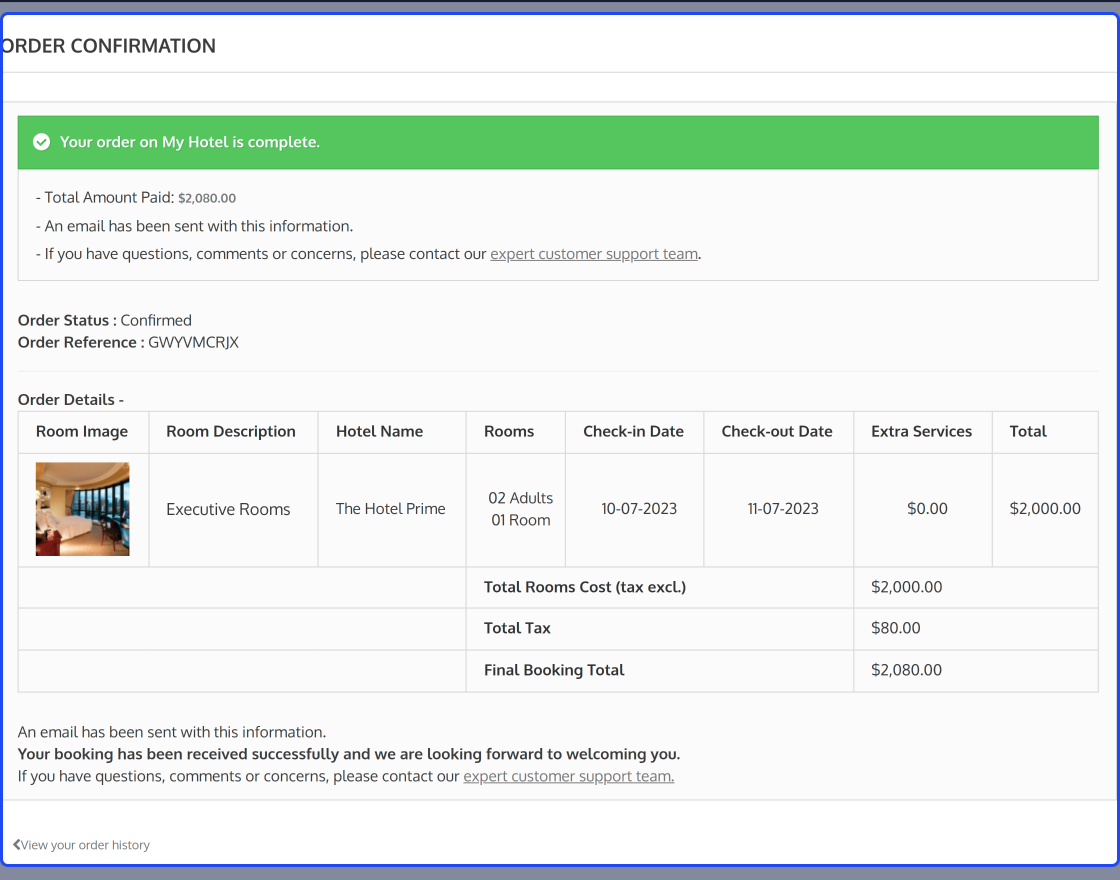Open the expert customer support team link in the summary box
The image size is (1120, 880).
point(594,254)
